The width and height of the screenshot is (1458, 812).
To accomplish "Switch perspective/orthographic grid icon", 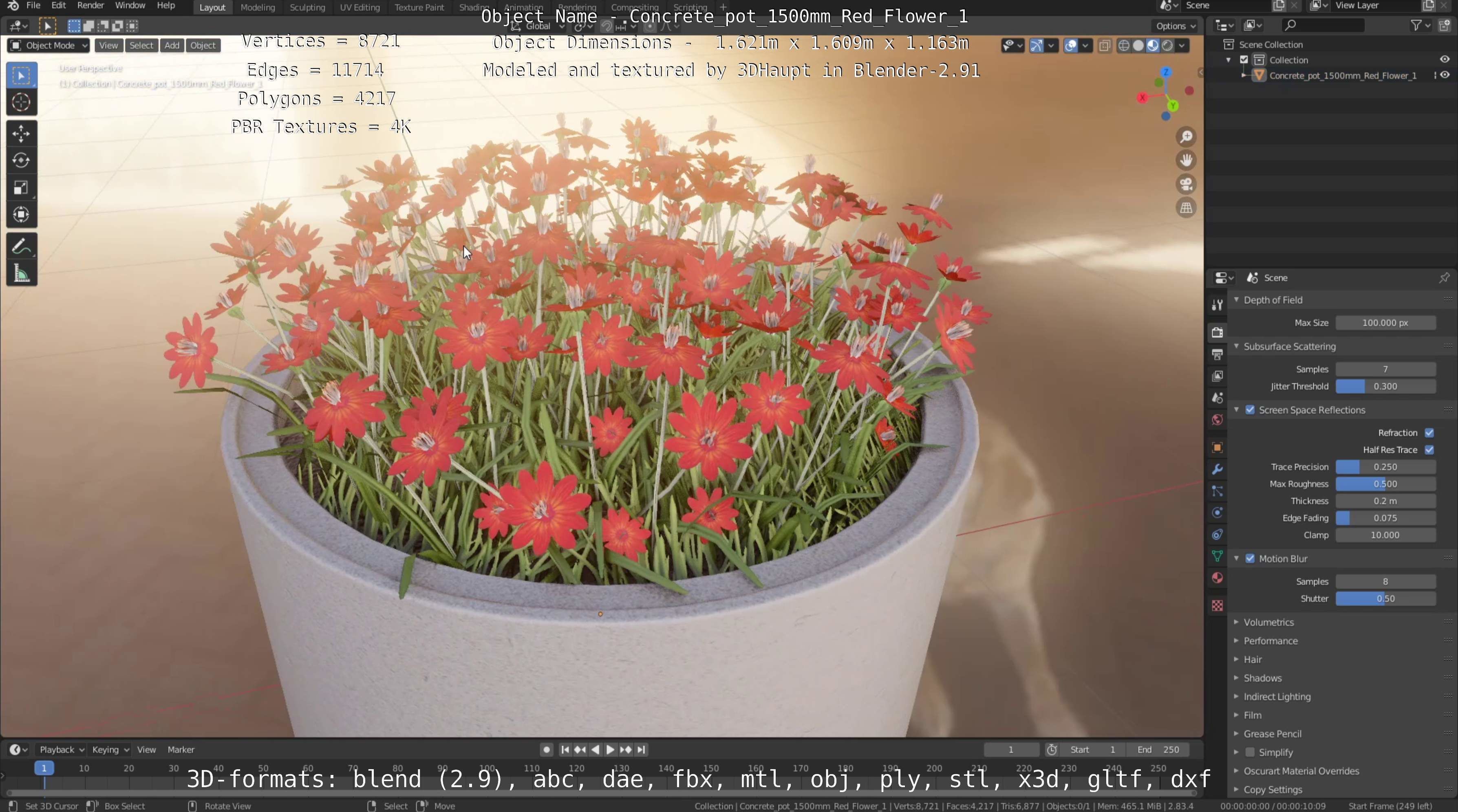I will click(x=1186, y=208).
